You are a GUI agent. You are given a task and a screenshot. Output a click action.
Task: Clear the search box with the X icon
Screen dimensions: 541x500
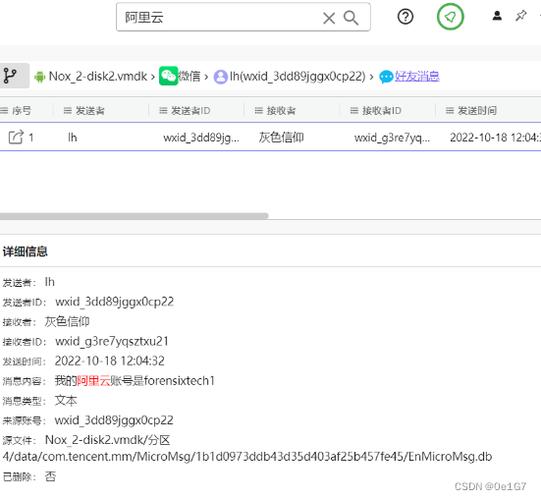tap(329, 18)
